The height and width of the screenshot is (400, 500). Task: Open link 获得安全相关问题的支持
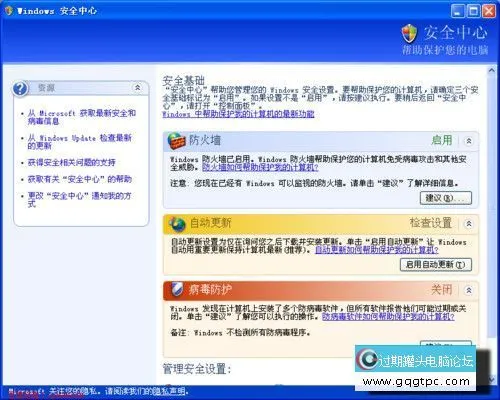(72, 163)
